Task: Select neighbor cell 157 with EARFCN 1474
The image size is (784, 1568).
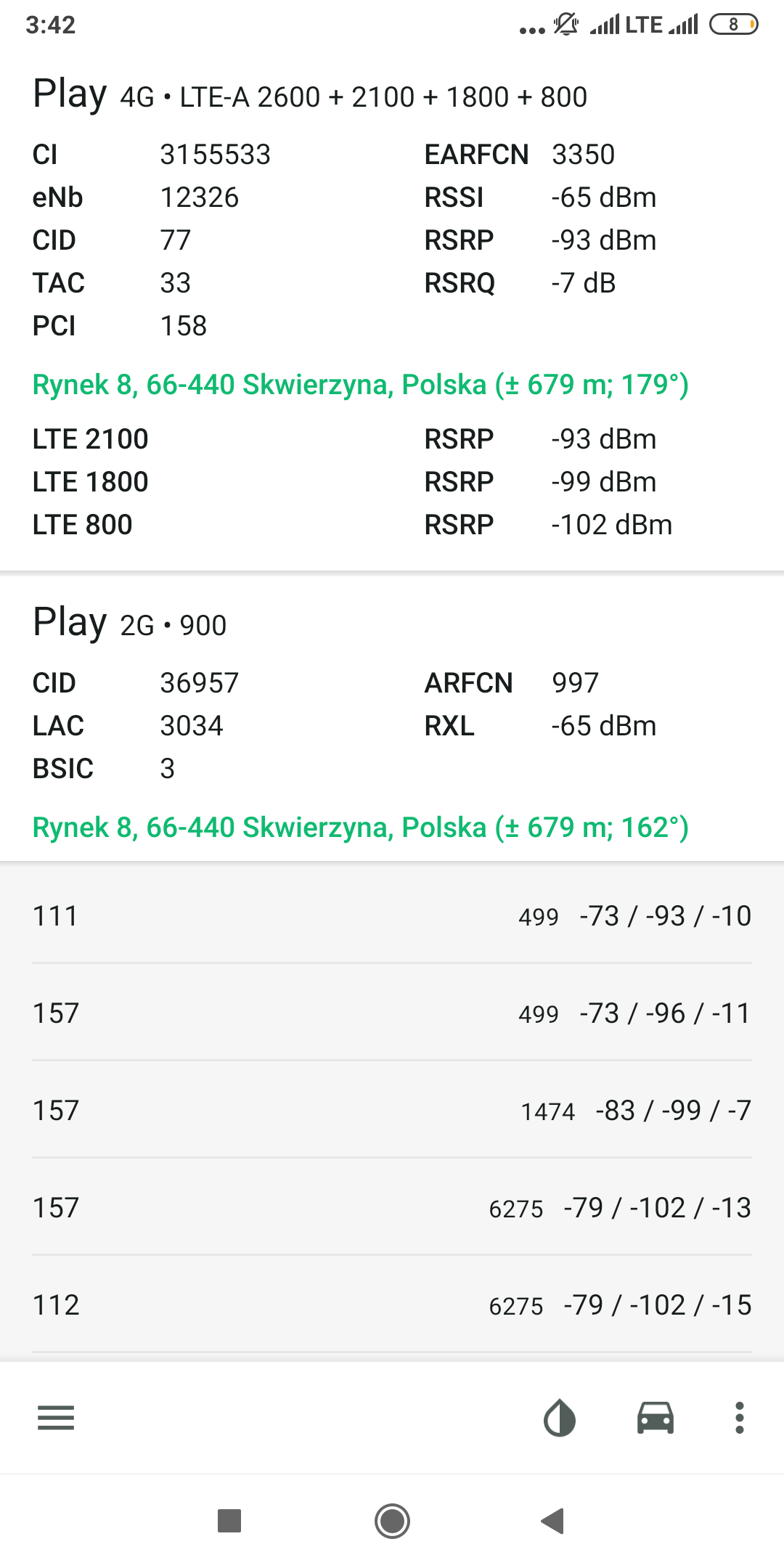Action: pyautogui.click(x=392, y=1111)
